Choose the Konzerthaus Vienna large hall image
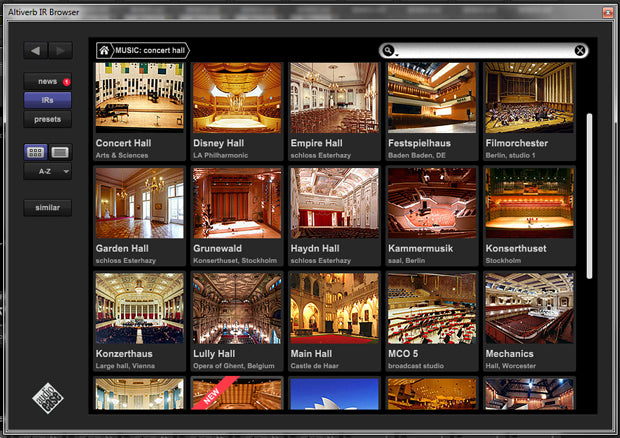620x438 pixels. pos(140,308)
